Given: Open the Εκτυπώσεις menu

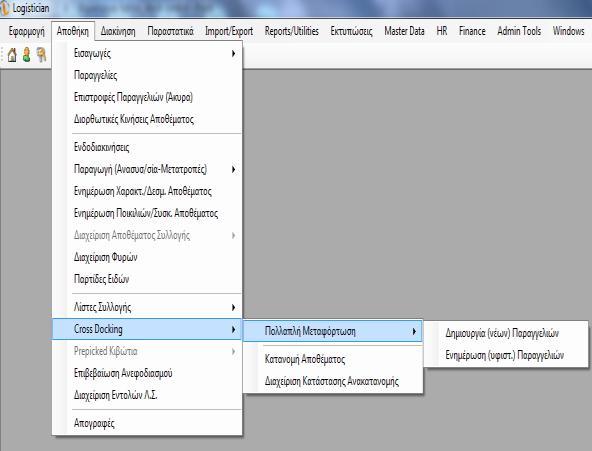Looking at the screenshot, I should 351,31.
